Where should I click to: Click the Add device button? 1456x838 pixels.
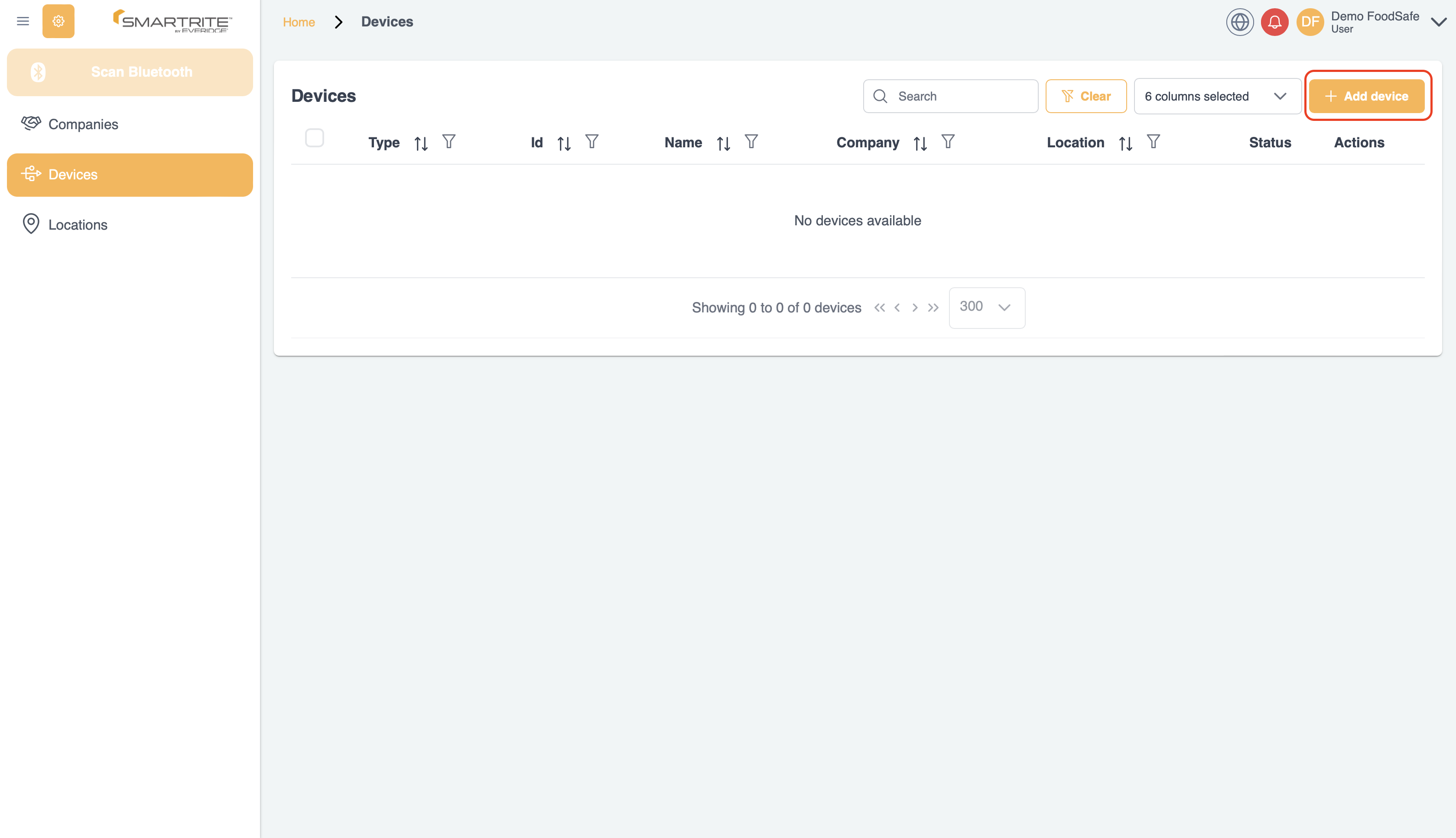(1367, 96)
